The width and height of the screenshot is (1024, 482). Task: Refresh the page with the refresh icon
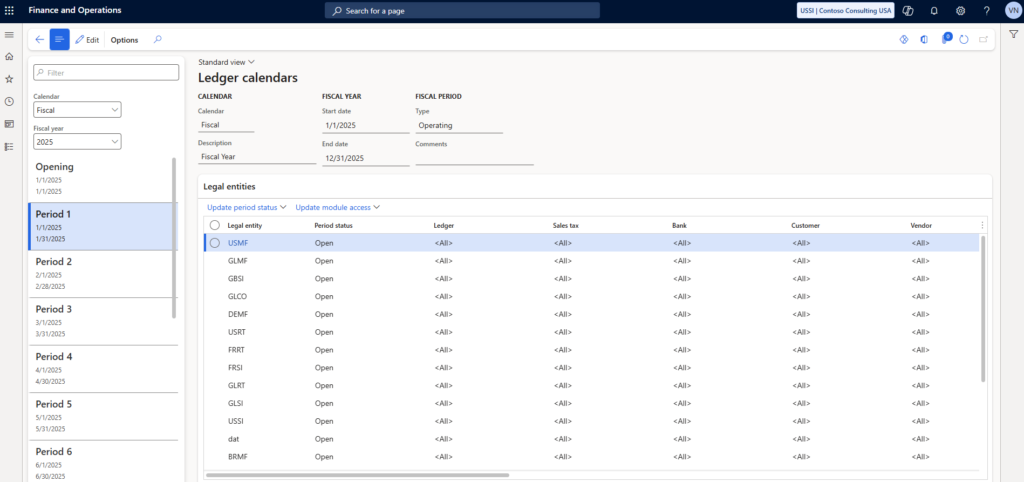(x=964, y=40)
